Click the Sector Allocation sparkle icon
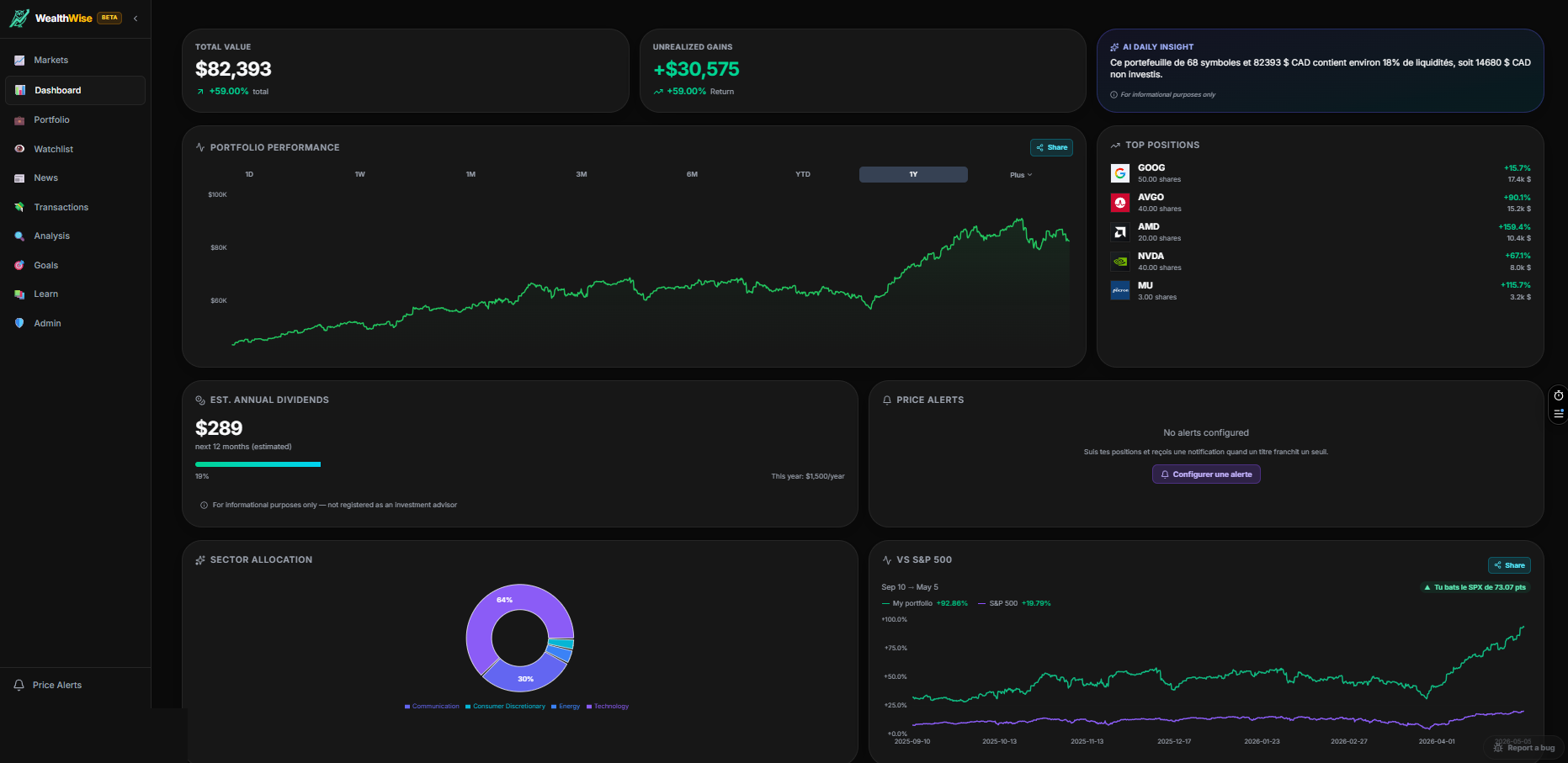1568x763 pixels. point(200,560)
